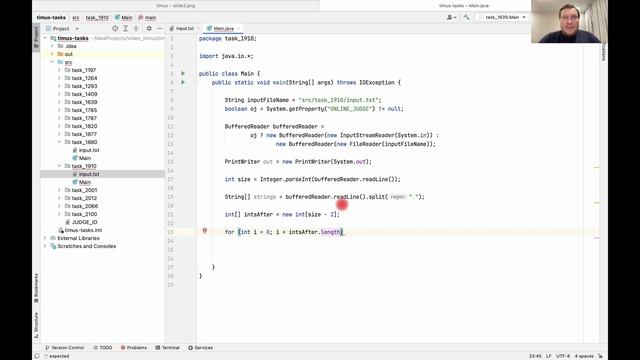Collapse the timus-tasks root folder
Viewport: 640px width, 360px height.
(x=45, y=38)
